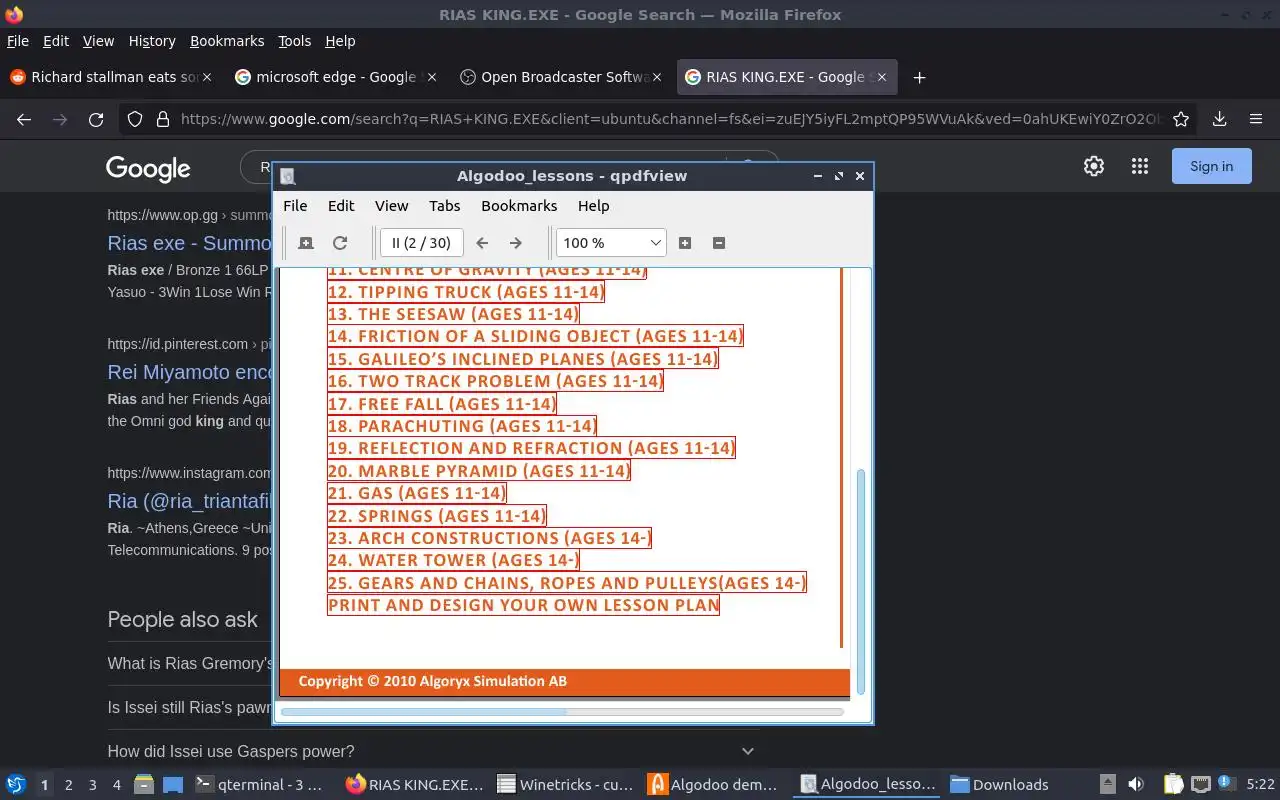Open a new Firefox tab
Screen dimensions: 1280x800
tap(919, 77)
